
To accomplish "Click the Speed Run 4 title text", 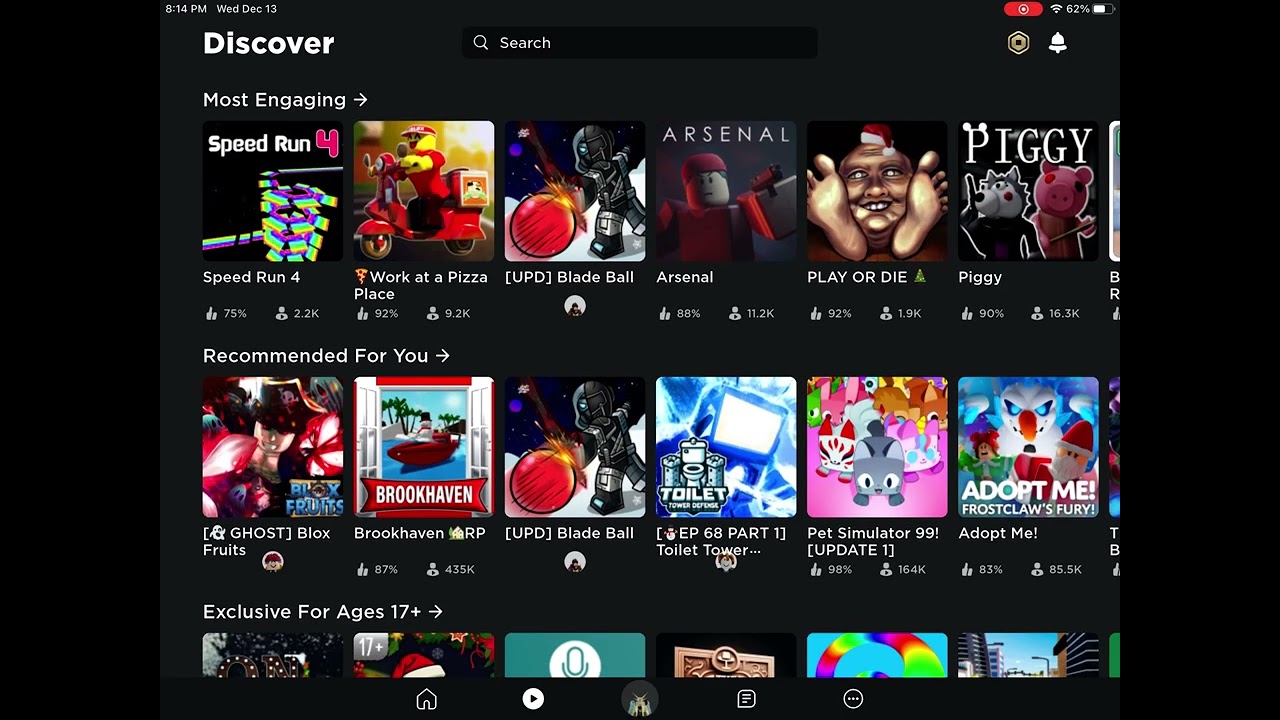I will (251, 277).
